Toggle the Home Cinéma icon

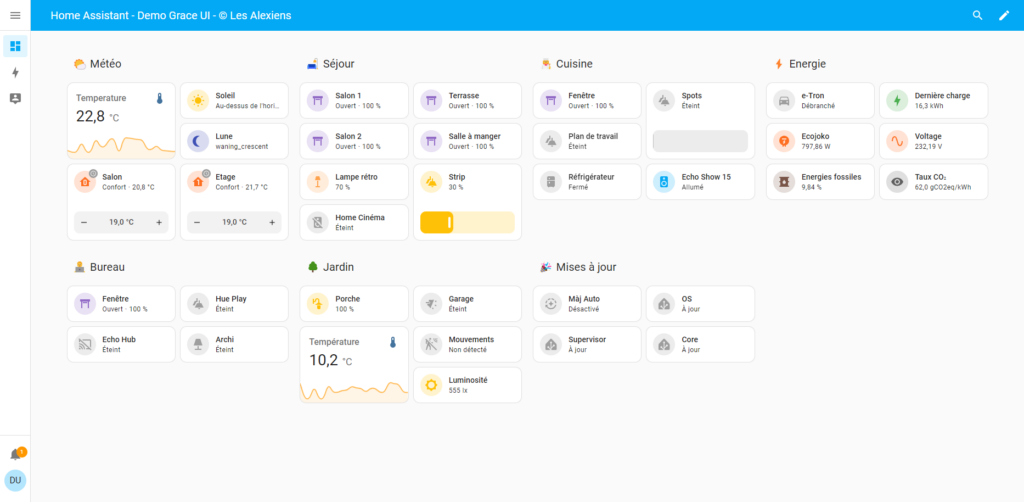click(317, 223)
